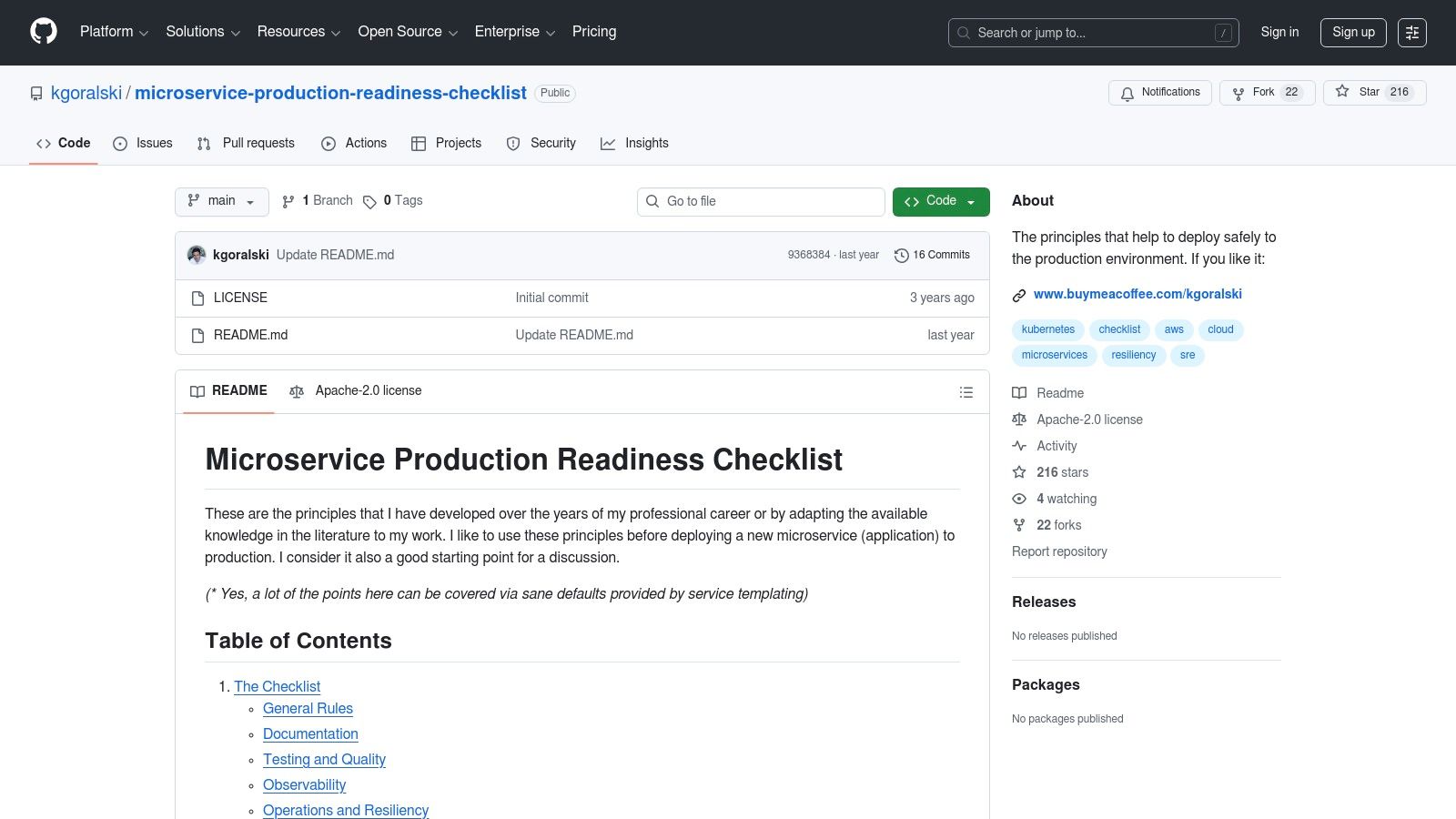Viewport: 1456px width, 819px height.
Task: Open the www.buymeacoffee.com/kgoralski link
Action: click(x=1138, y=294)
